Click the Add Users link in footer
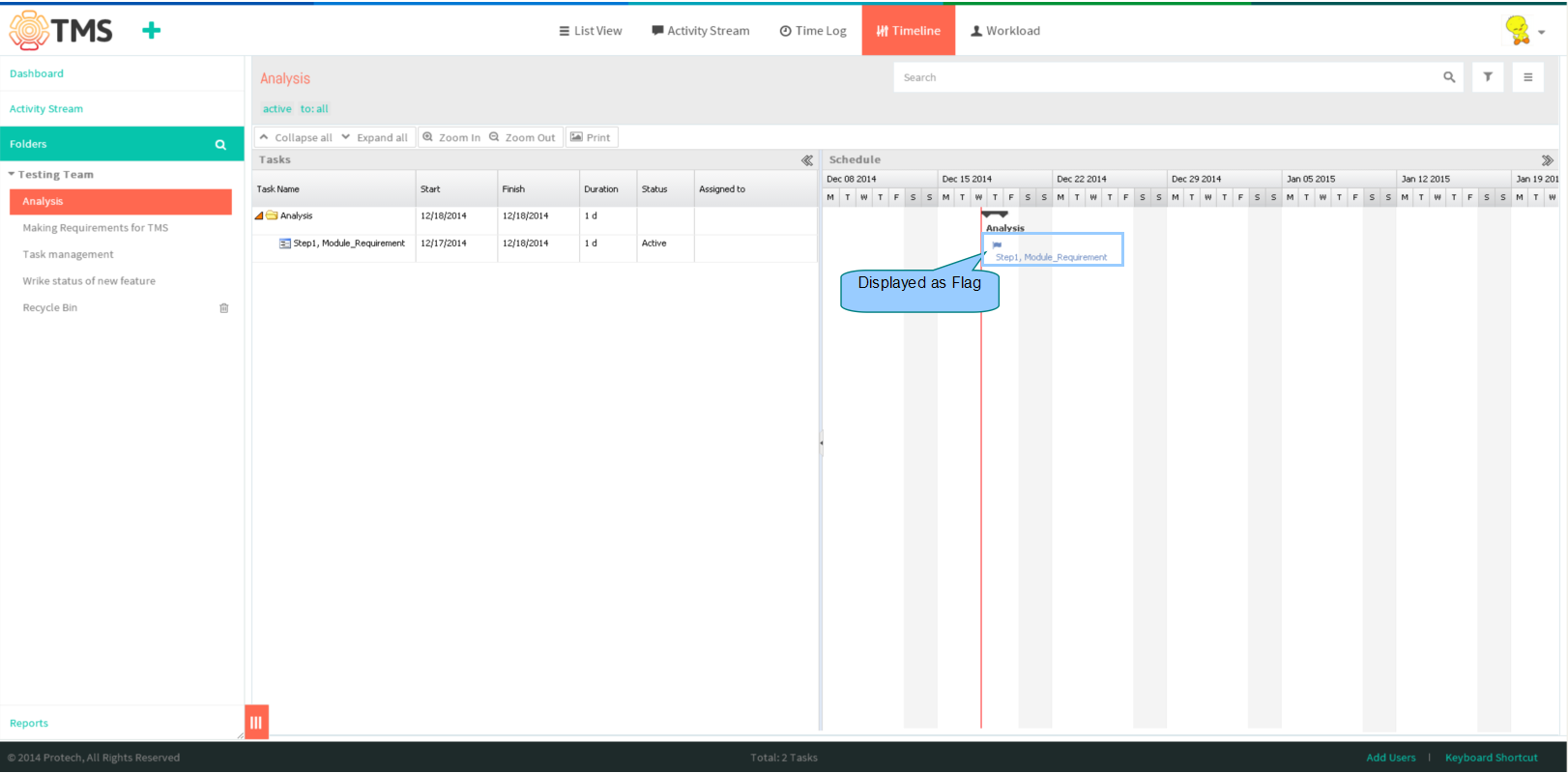Screen dimensions: 1568x773 [x=1390, y=758]
